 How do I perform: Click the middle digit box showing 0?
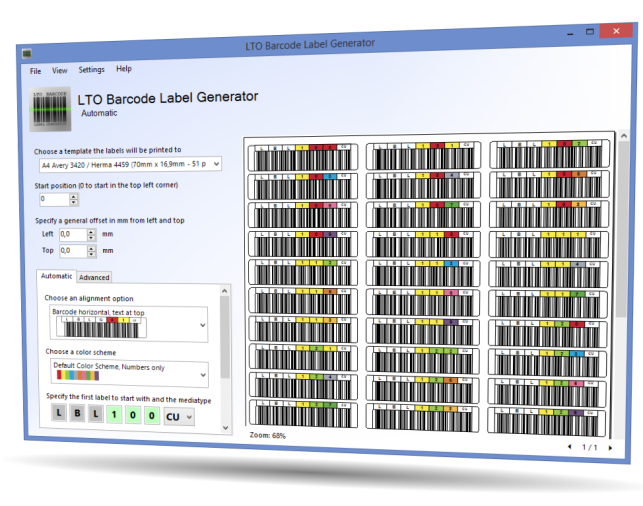pyautogui.click(x=133, y=415)
